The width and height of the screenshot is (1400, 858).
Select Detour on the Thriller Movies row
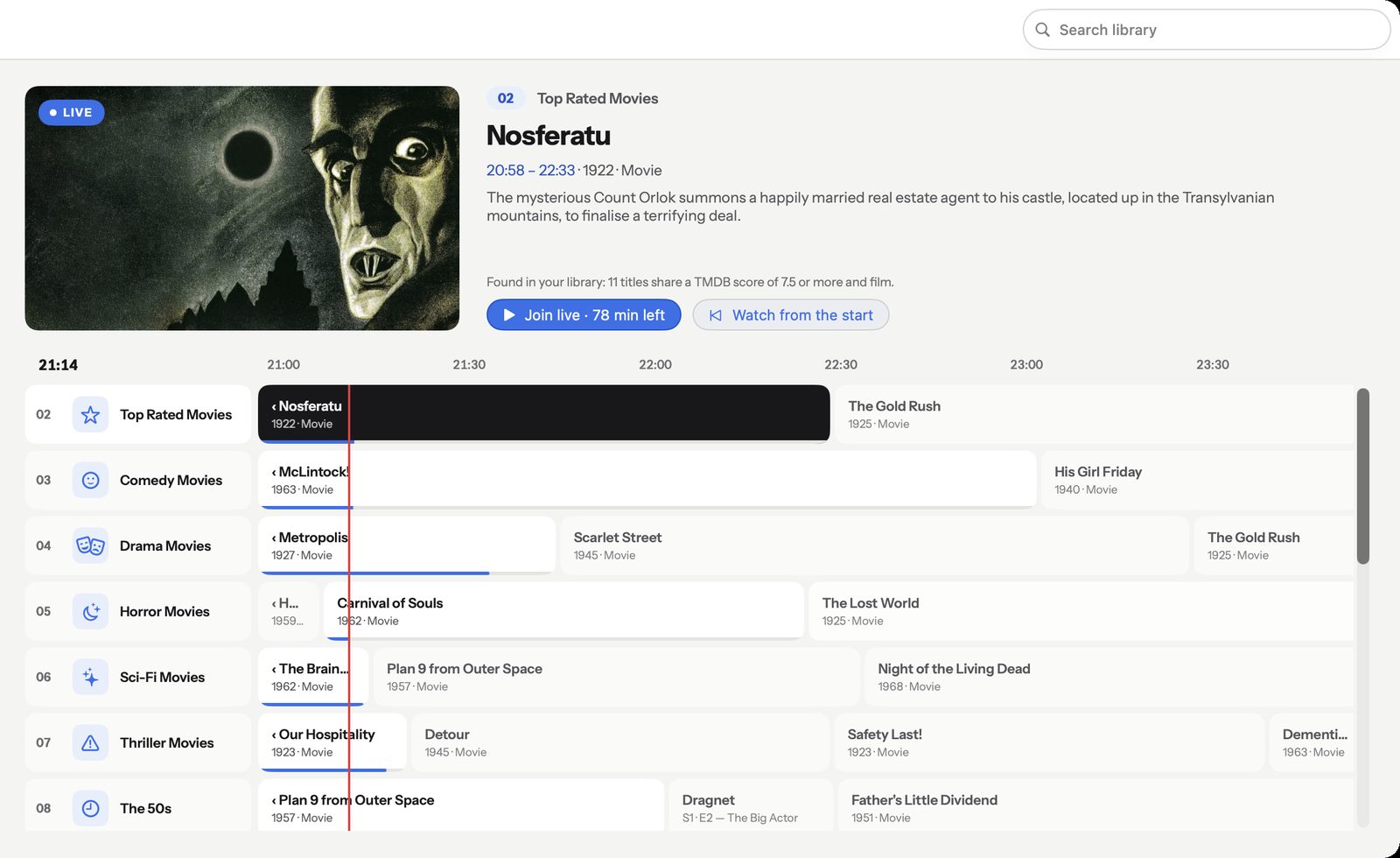(619, 742)
